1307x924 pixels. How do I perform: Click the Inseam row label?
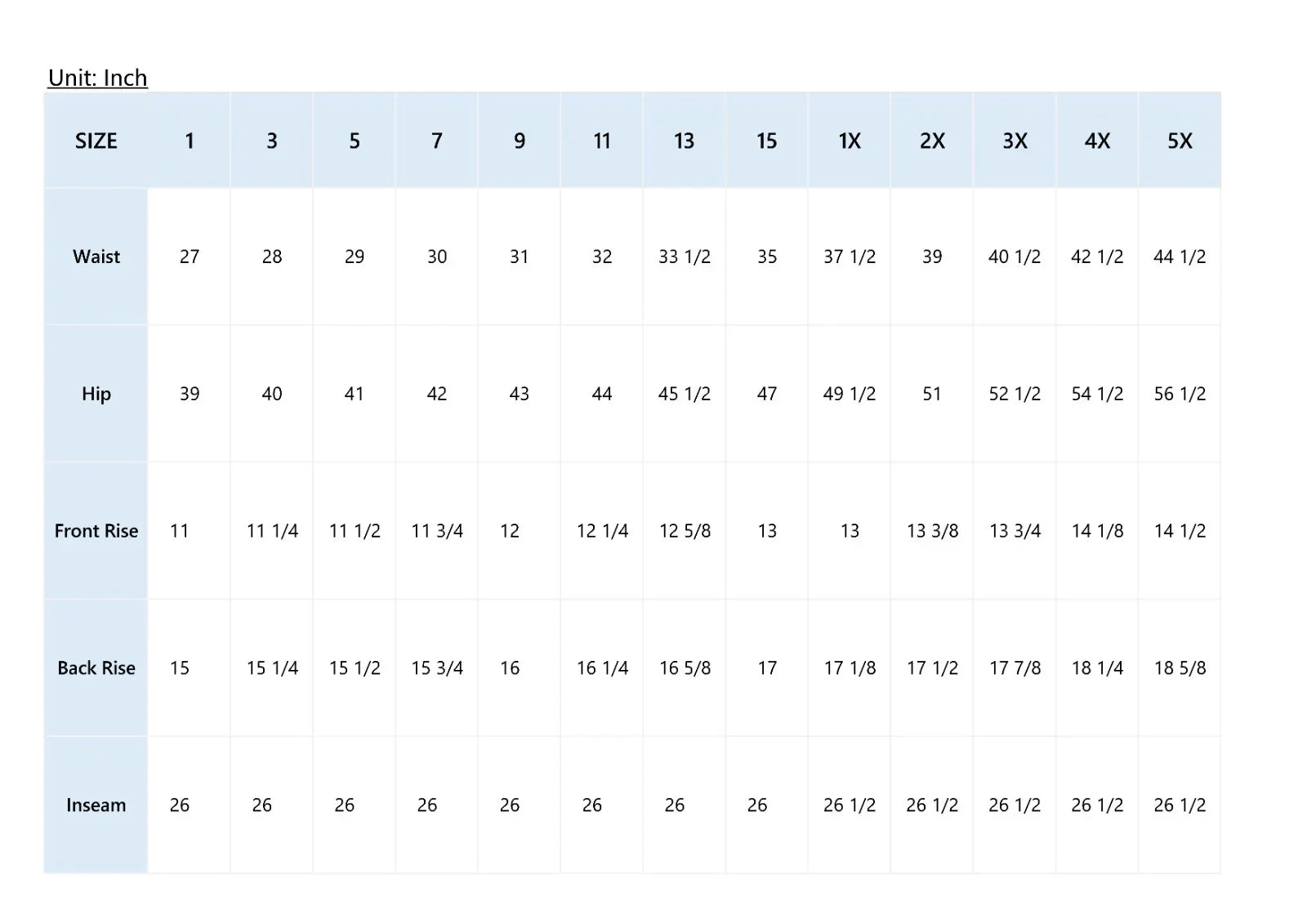(96, 806)
